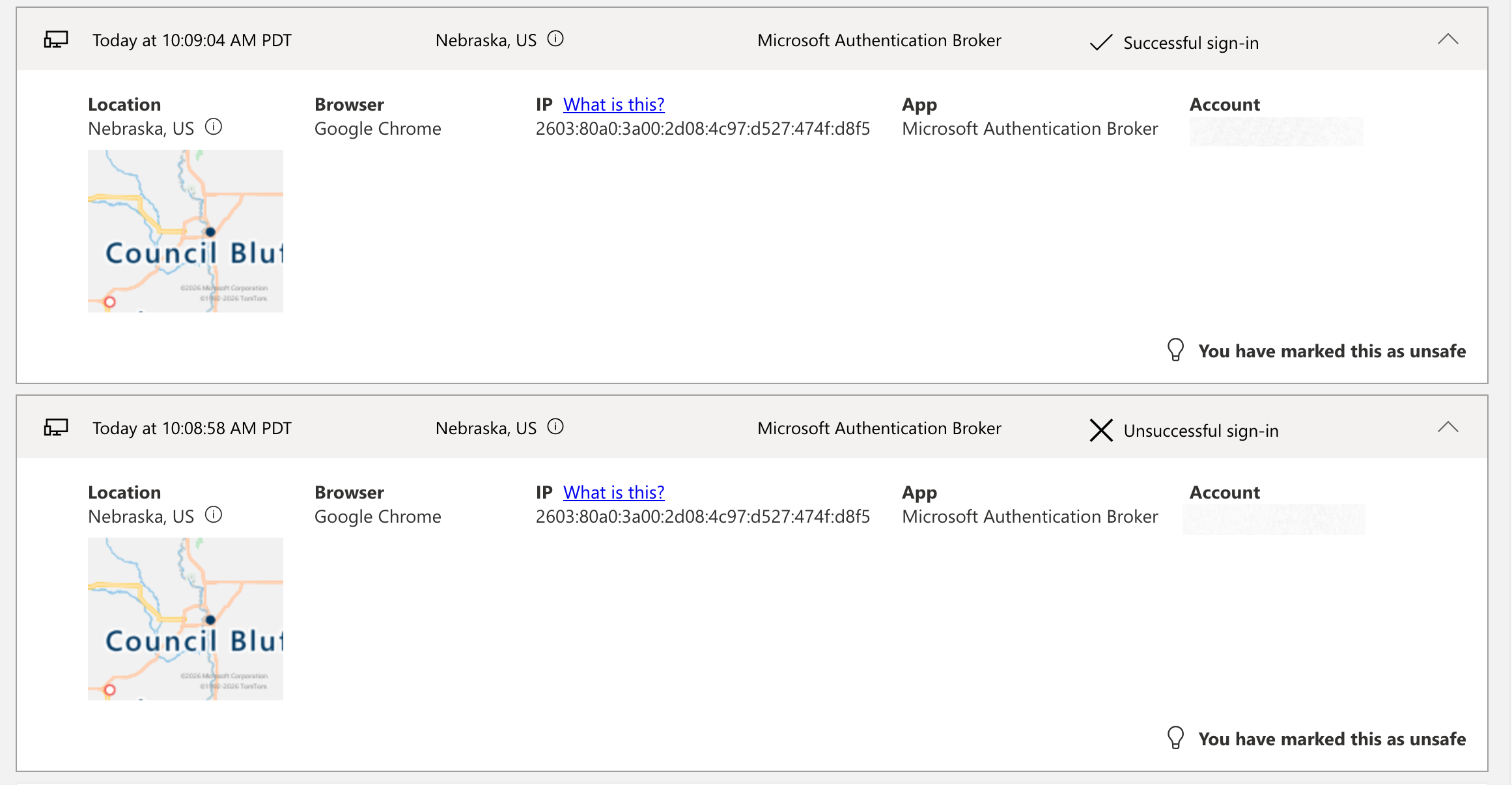This screenshot has width=1512, height=785.
Task: Click Council Bluffs map in successful sign-in
Action: pyautogui.click(x=186, y=231)
